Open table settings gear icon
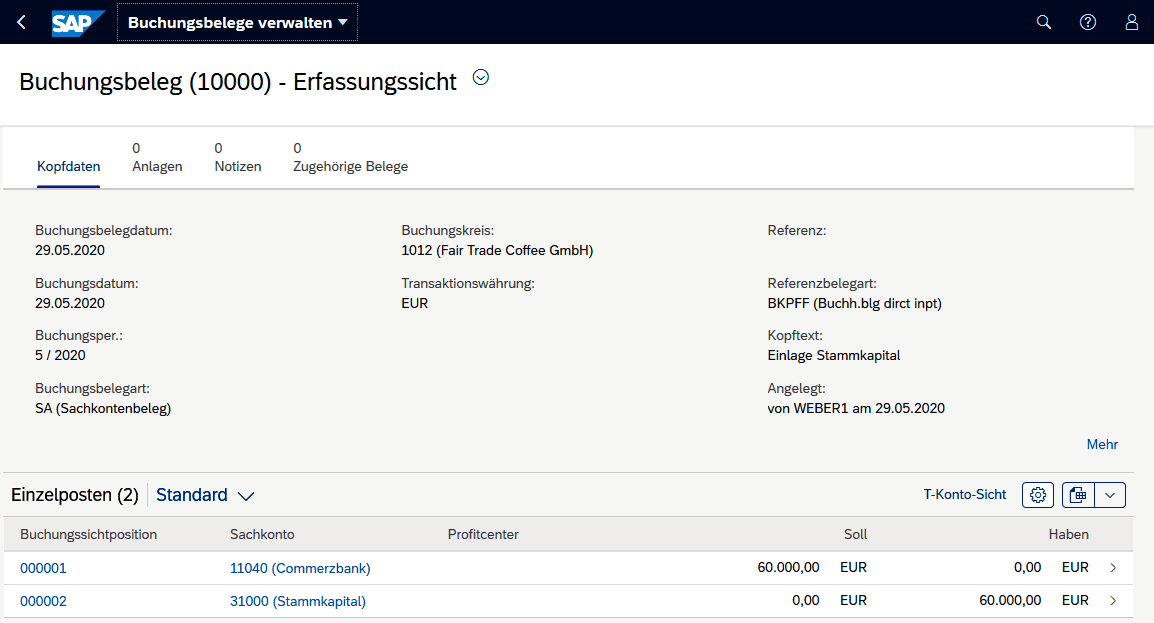The width and height of the screenshot is (1154, 623). tap(1038, 495)
